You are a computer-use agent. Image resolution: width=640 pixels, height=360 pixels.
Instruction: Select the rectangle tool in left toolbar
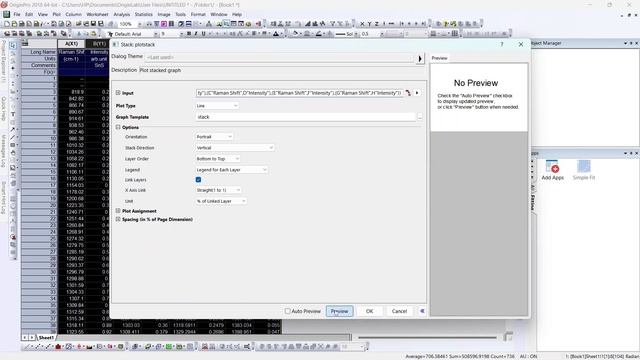[x=13, y=145]
